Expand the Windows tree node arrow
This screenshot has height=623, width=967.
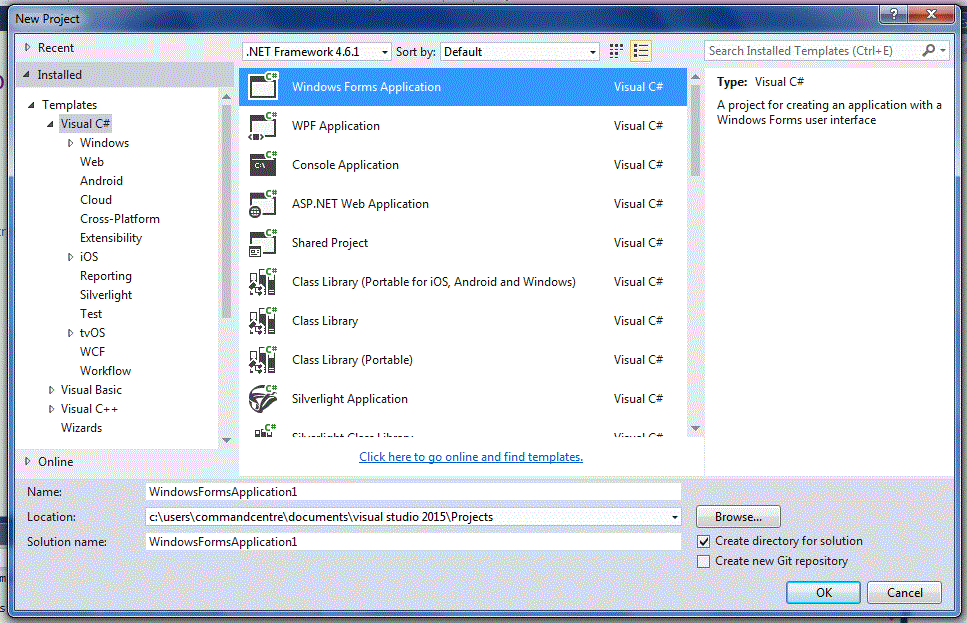[70, 143]
